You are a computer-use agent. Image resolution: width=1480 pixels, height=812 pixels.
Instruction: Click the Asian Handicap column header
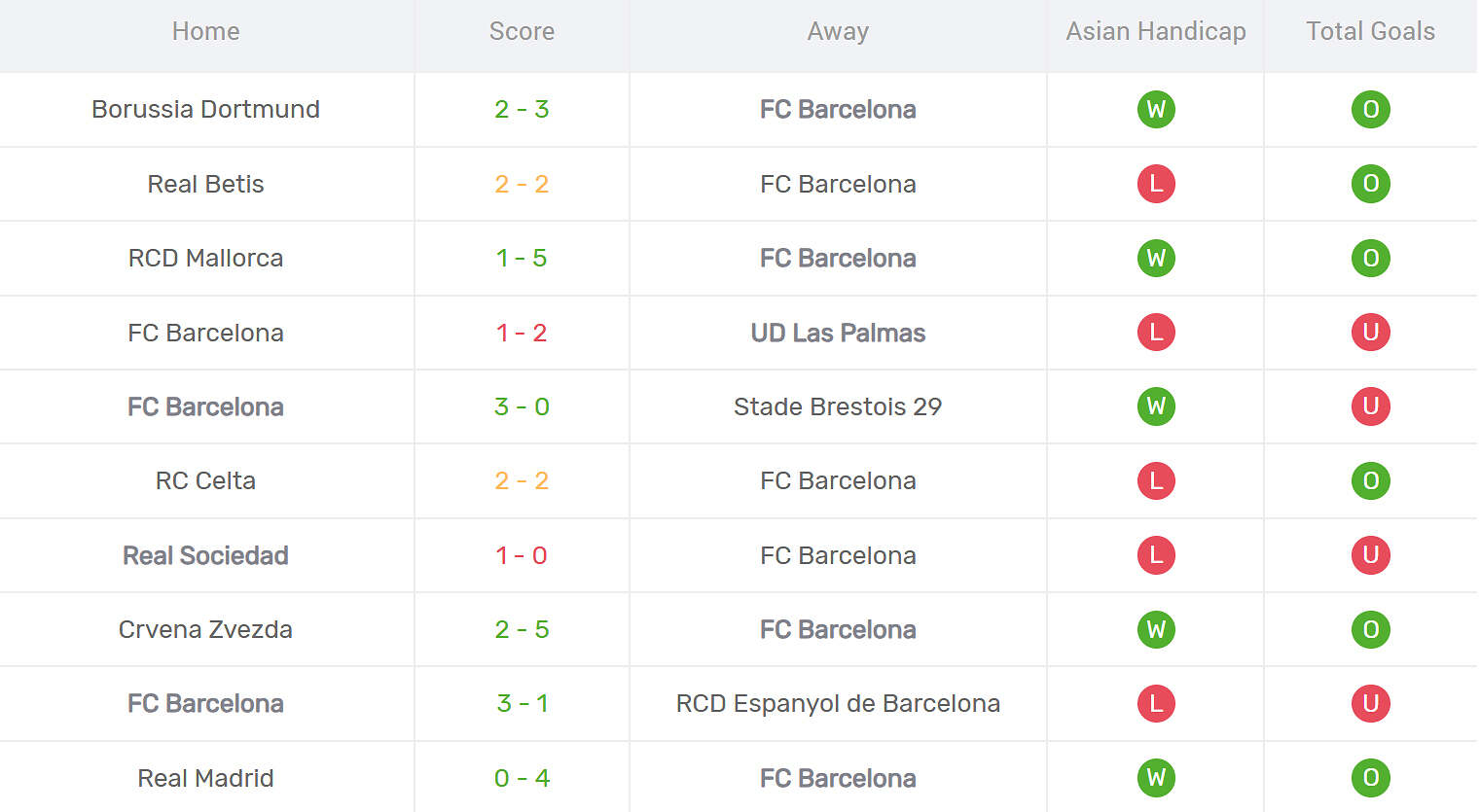pyautogui.click(x=1156, y=31)
